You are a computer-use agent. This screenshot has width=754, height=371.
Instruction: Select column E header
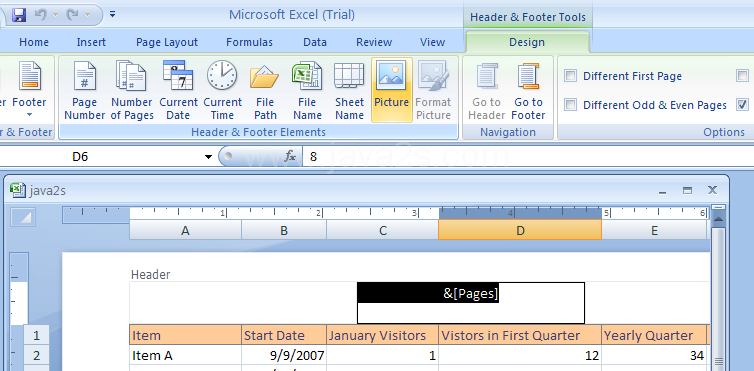click(x=654, y=231)
